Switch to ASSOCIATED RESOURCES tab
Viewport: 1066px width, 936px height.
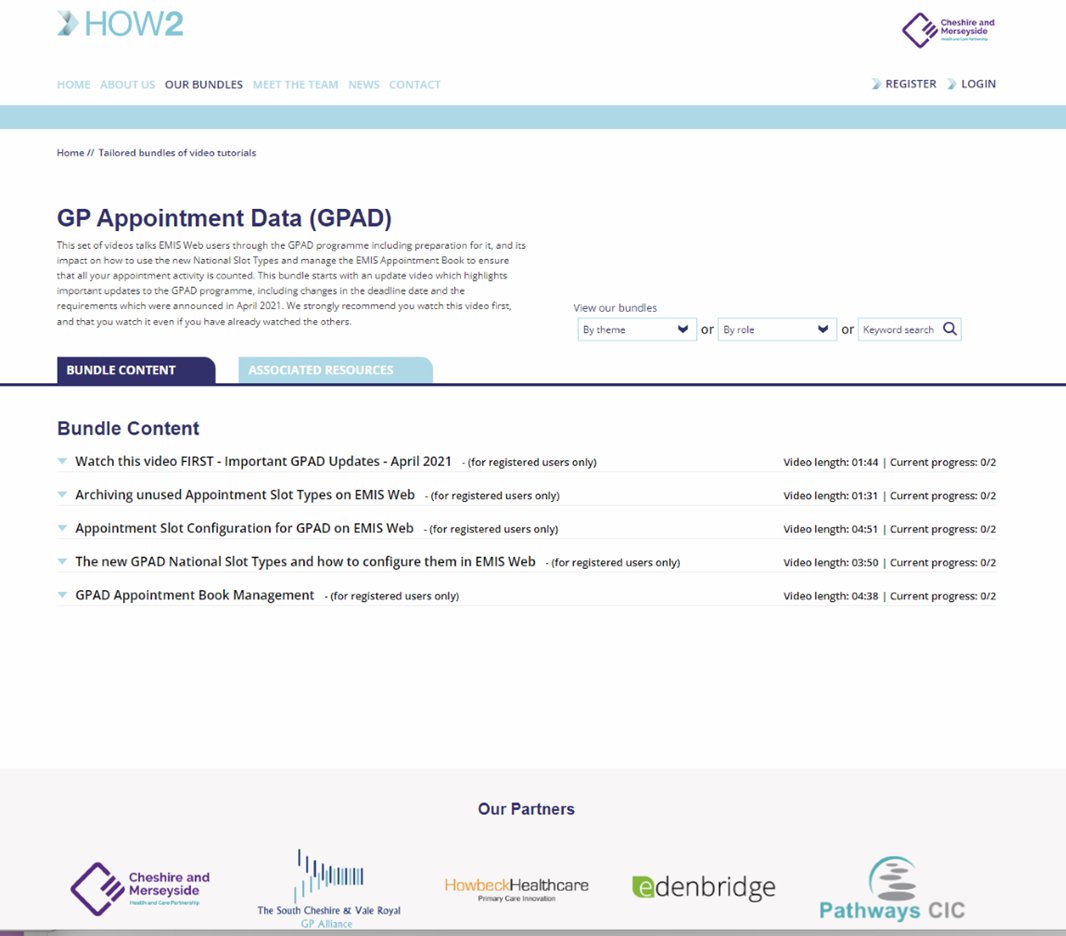(335, 370)
